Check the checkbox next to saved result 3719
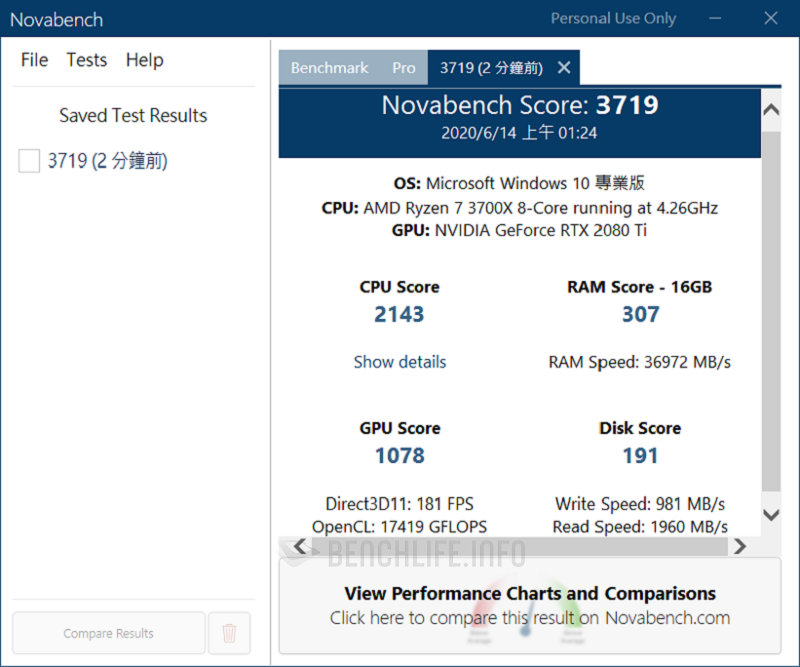800x667 pixels. (x=28, y=161)
